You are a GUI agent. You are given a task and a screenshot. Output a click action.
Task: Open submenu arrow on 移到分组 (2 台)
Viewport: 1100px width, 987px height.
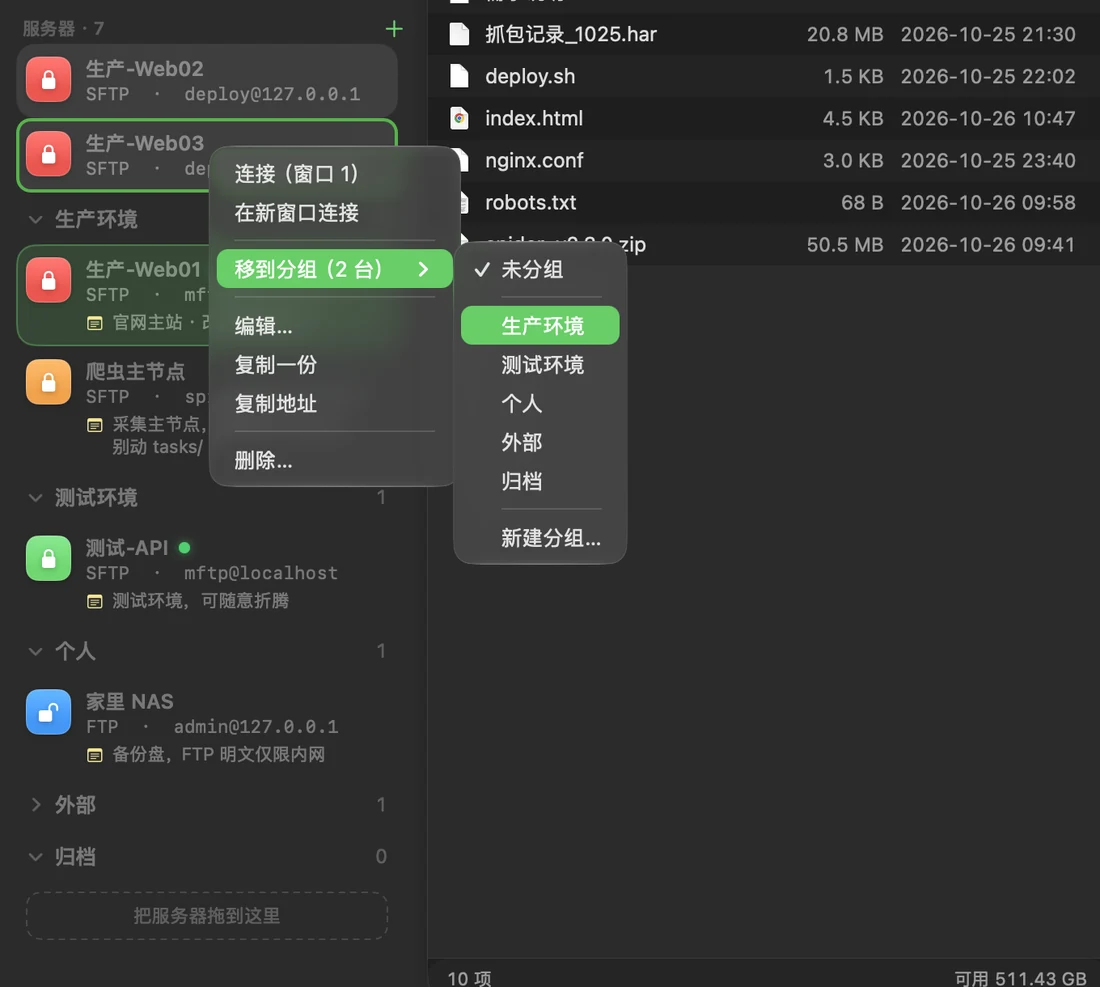(423, 269)
